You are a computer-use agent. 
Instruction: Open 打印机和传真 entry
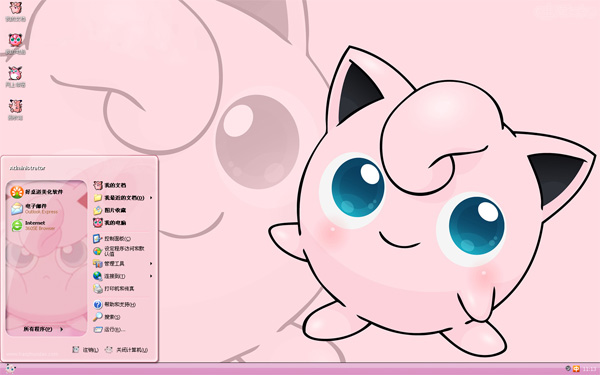tap(114, 289)
